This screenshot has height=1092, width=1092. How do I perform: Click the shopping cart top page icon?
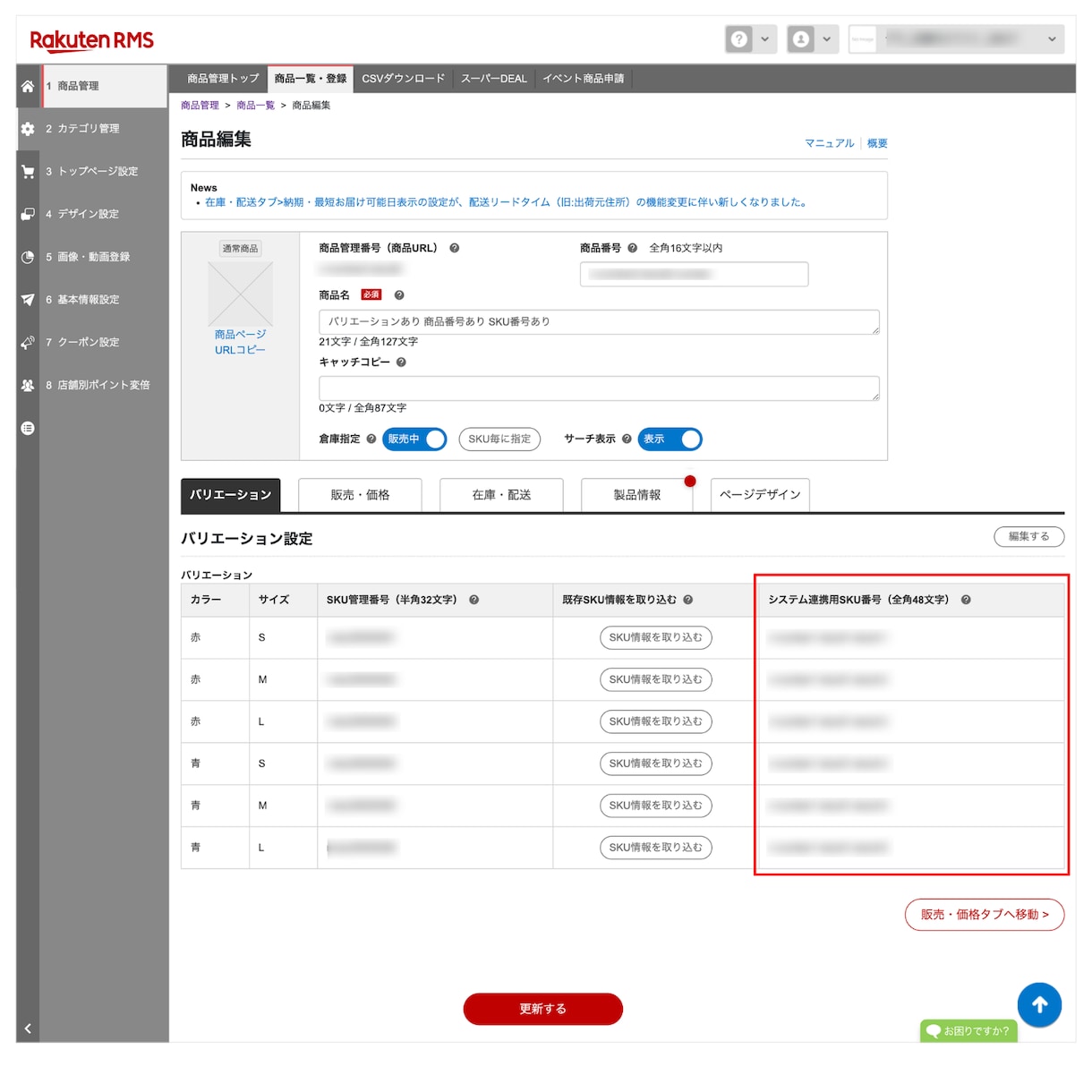(28, 171)
